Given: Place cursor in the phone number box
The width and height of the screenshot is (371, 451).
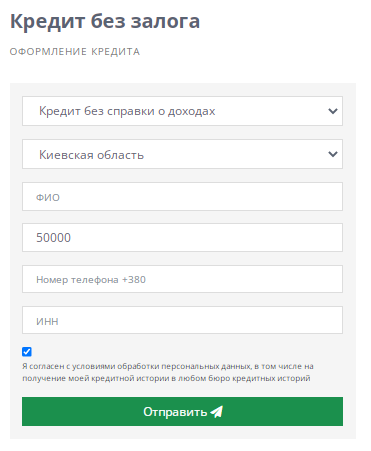Looking at the screenshot, I should click(x=182, y=279).
